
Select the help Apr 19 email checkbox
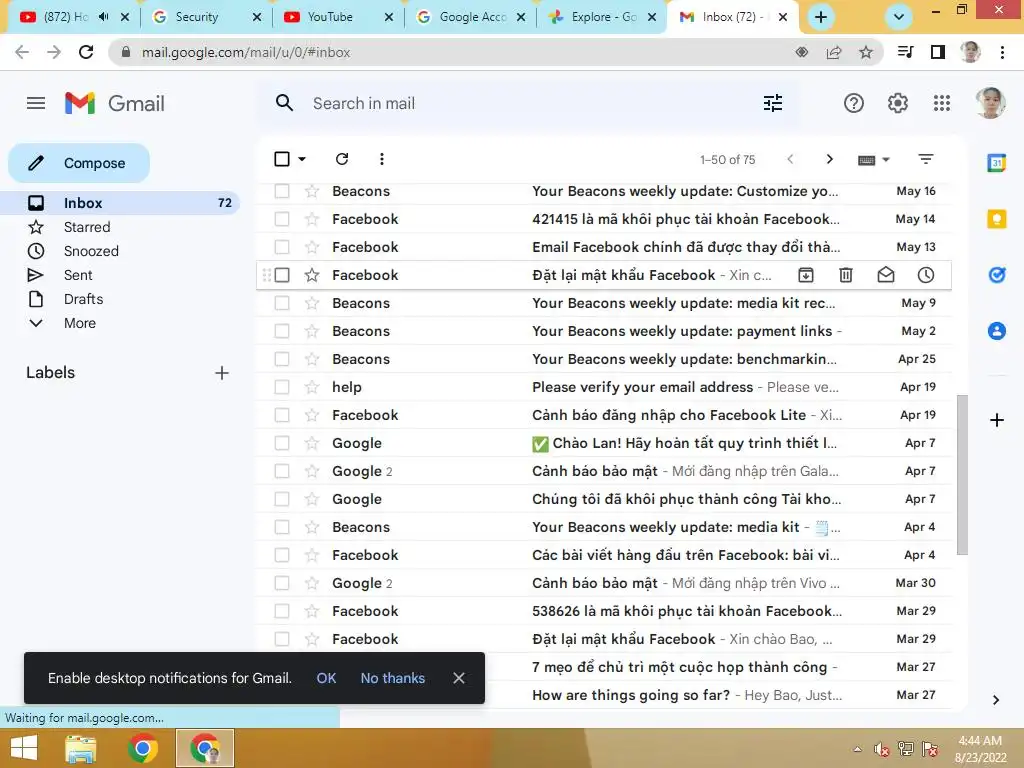coord(282,387)
